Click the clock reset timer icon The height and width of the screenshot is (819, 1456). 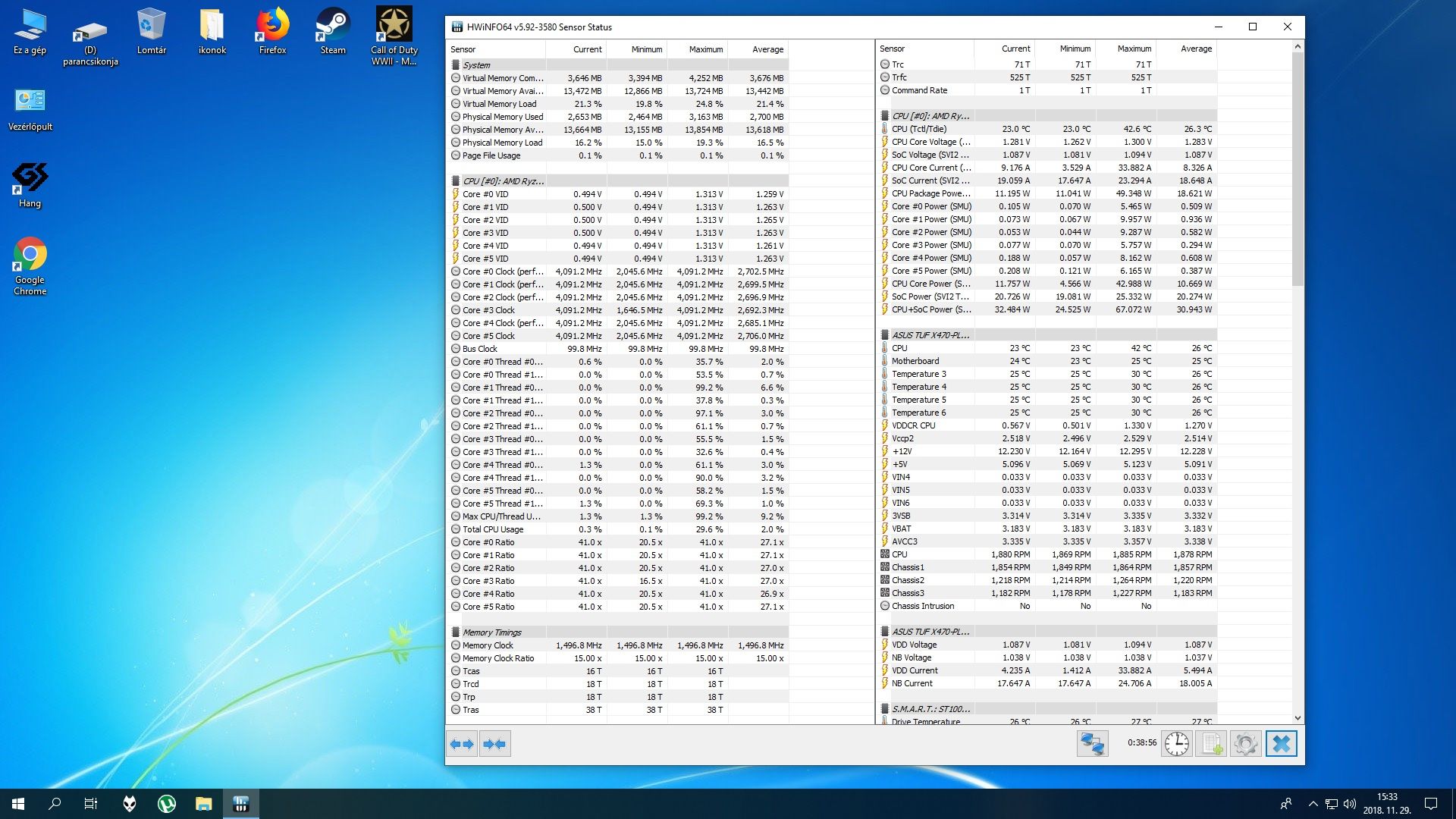coord(1177,744)
